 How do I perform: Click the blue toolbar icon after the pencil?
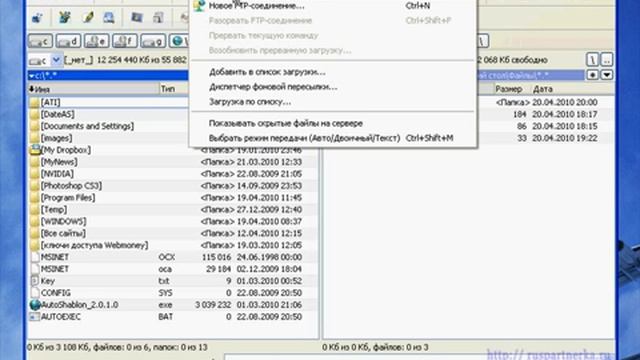[x=109, y=17]
